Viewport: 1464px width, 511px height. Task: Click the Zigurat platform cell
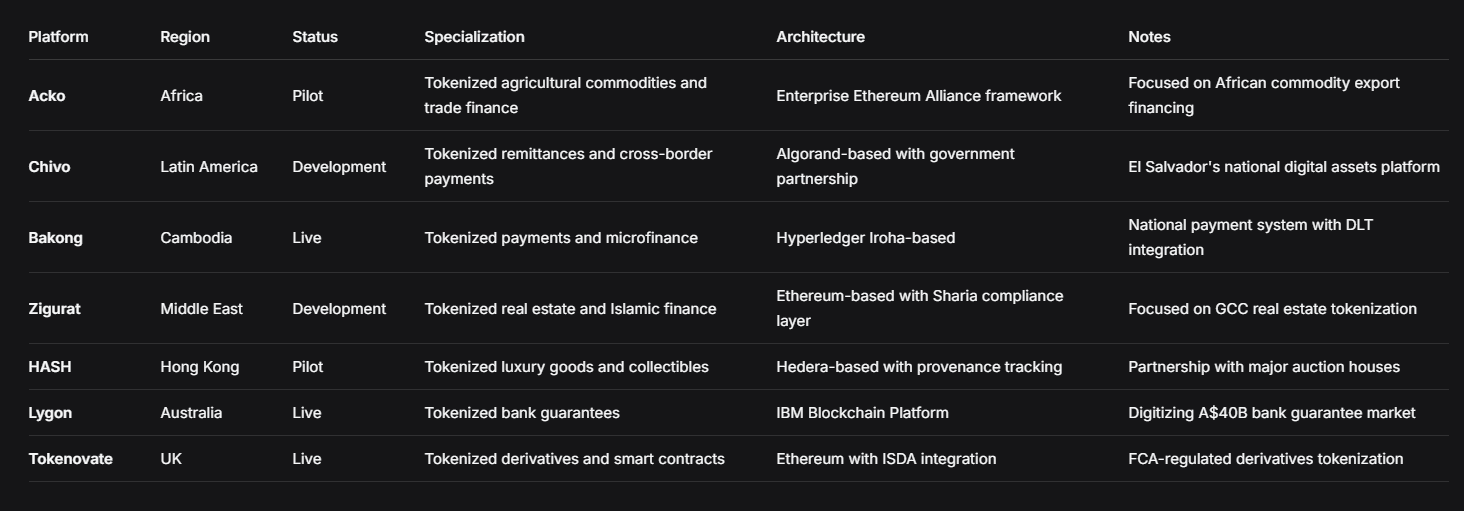(x=54, y=309)
